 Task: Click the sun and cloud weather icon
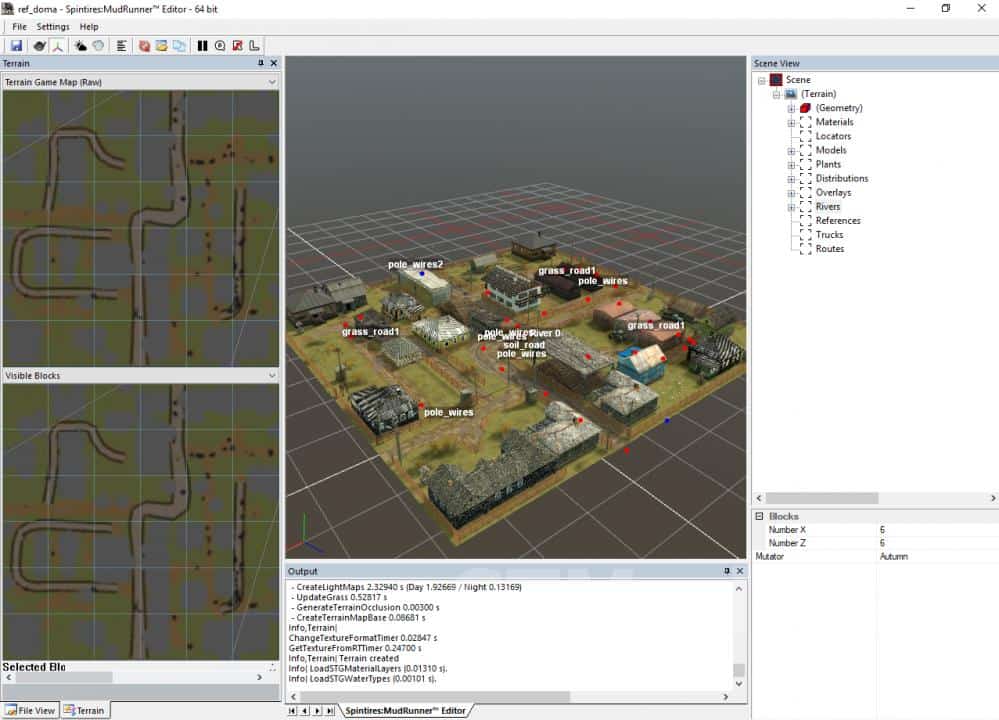click(x=80, y=46)
